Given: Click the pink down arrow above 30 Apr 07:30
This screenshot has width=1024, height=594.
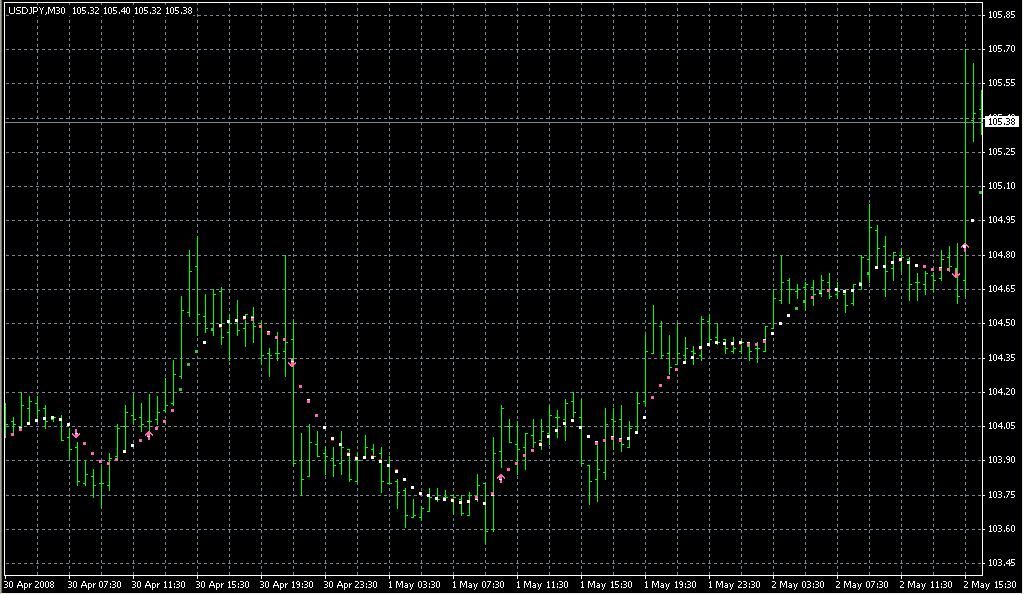Looking at the screenshot, I should point(76,434).
